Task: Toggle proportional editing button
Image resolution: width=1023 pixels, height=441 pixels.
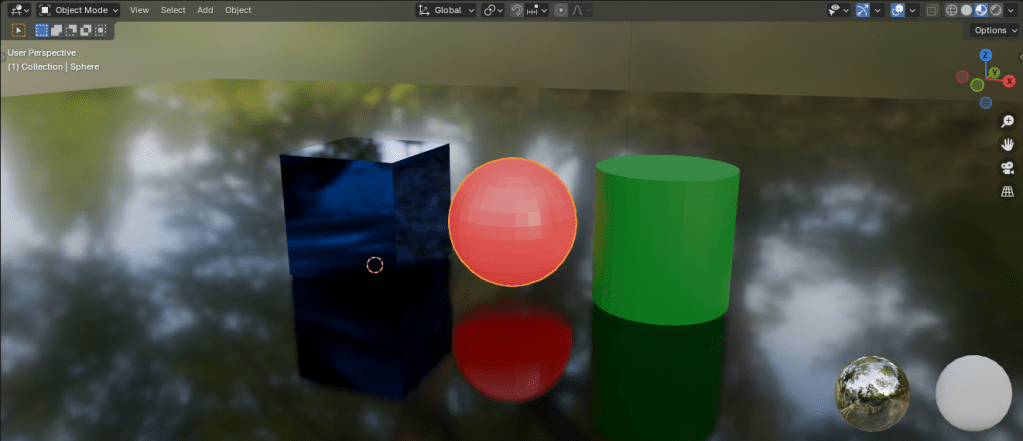Action: [x=561, y=10]
